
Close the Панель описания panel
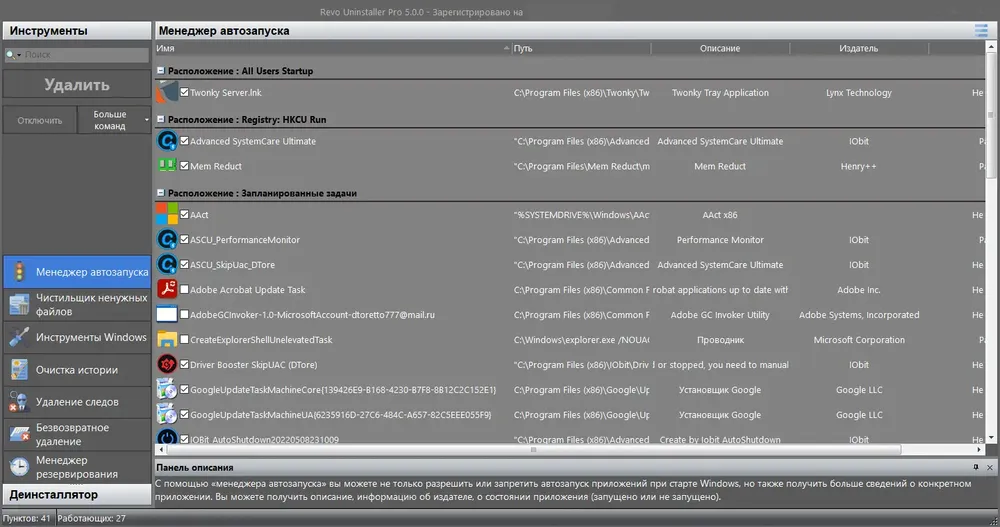pyautogui.click(x=990, y=467)
